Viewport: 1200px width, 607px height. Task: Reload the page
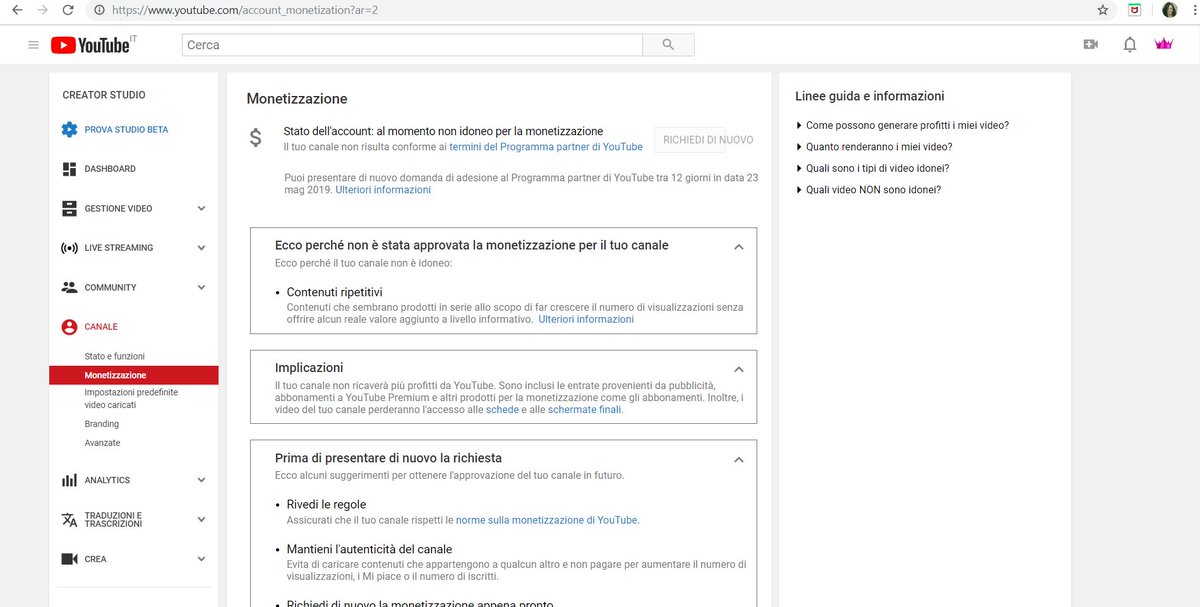coord(68,10)
